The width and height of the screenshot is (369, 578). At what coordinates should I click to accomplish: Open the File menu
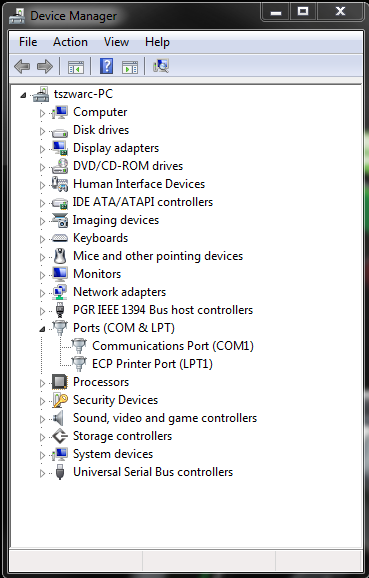(x=28, y=42)
